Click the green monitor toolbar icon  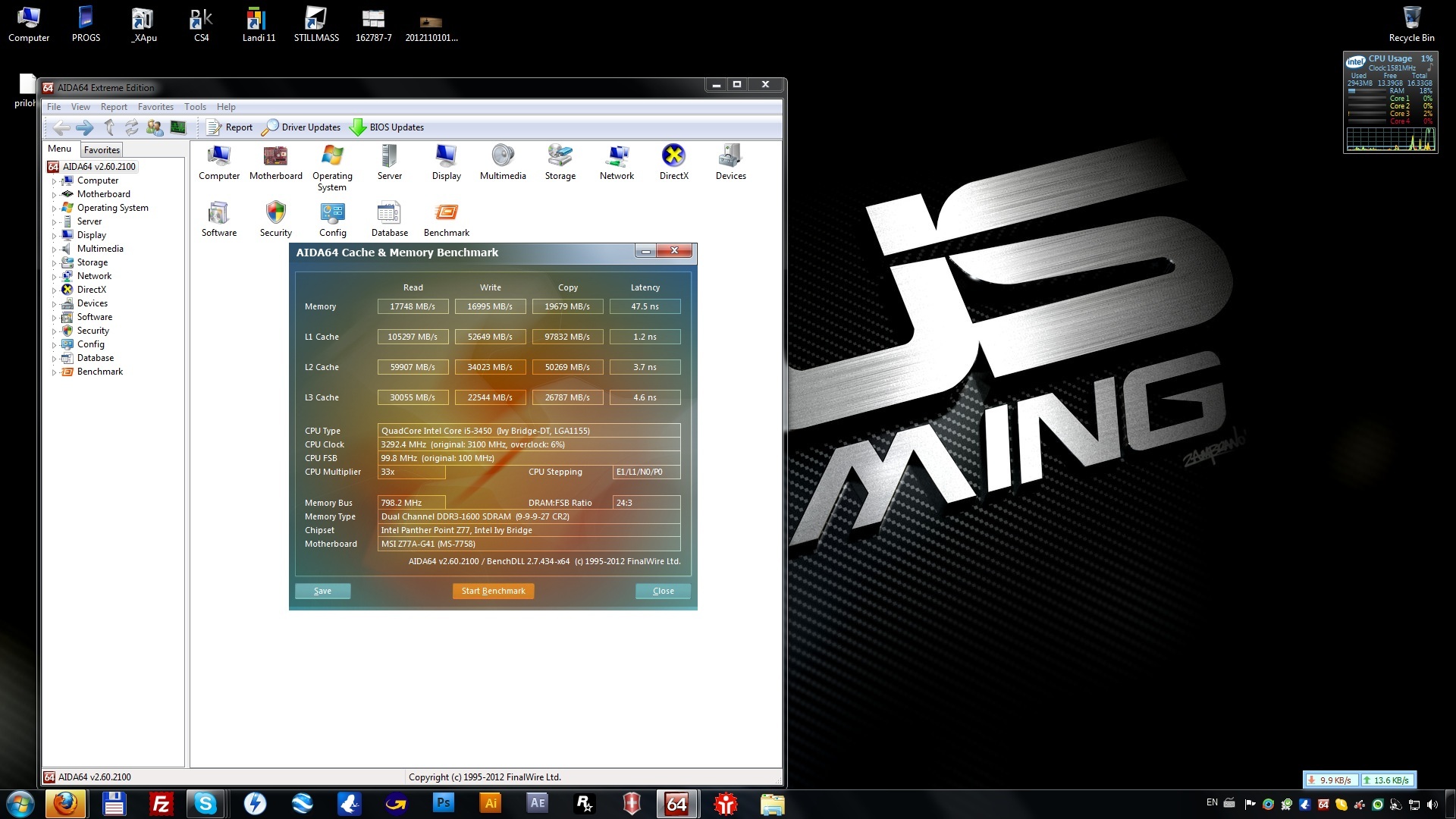(x=178, y=127)
